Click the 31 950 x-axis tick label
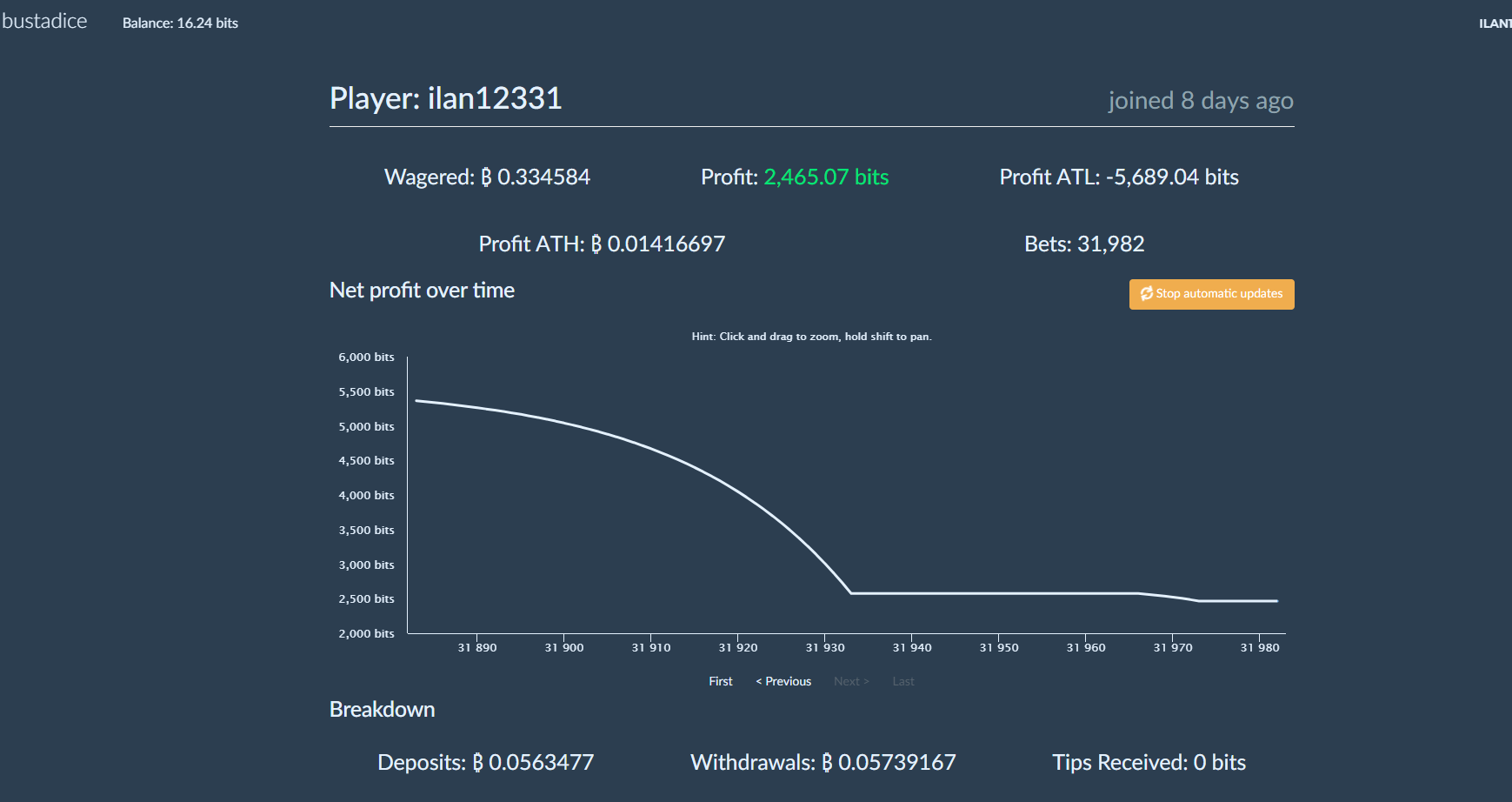Screen dimensions: 1512x802 point(998,648)
